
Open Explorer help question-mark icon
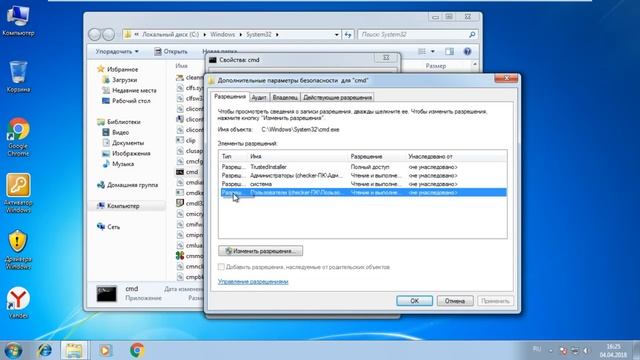[x=467, y=51]
